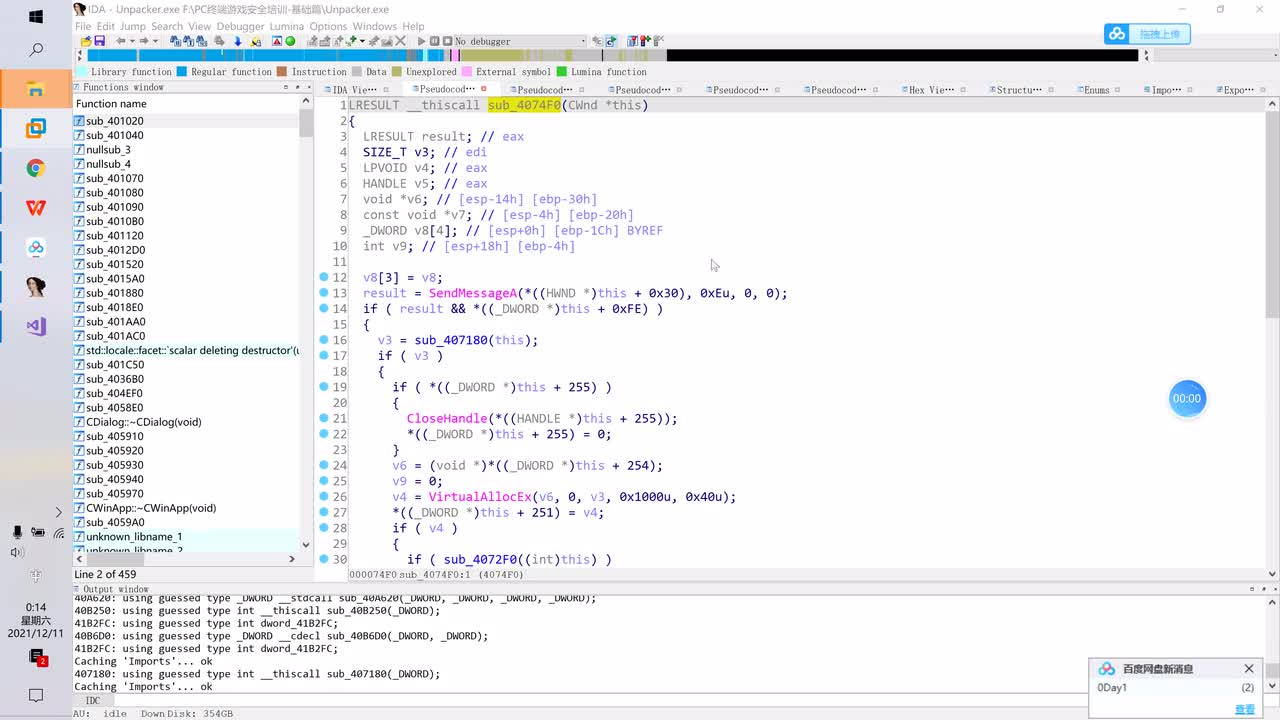Screen dimensions: 1280x720
Task: Open the Lumina menu
Action: pos(287,26)
